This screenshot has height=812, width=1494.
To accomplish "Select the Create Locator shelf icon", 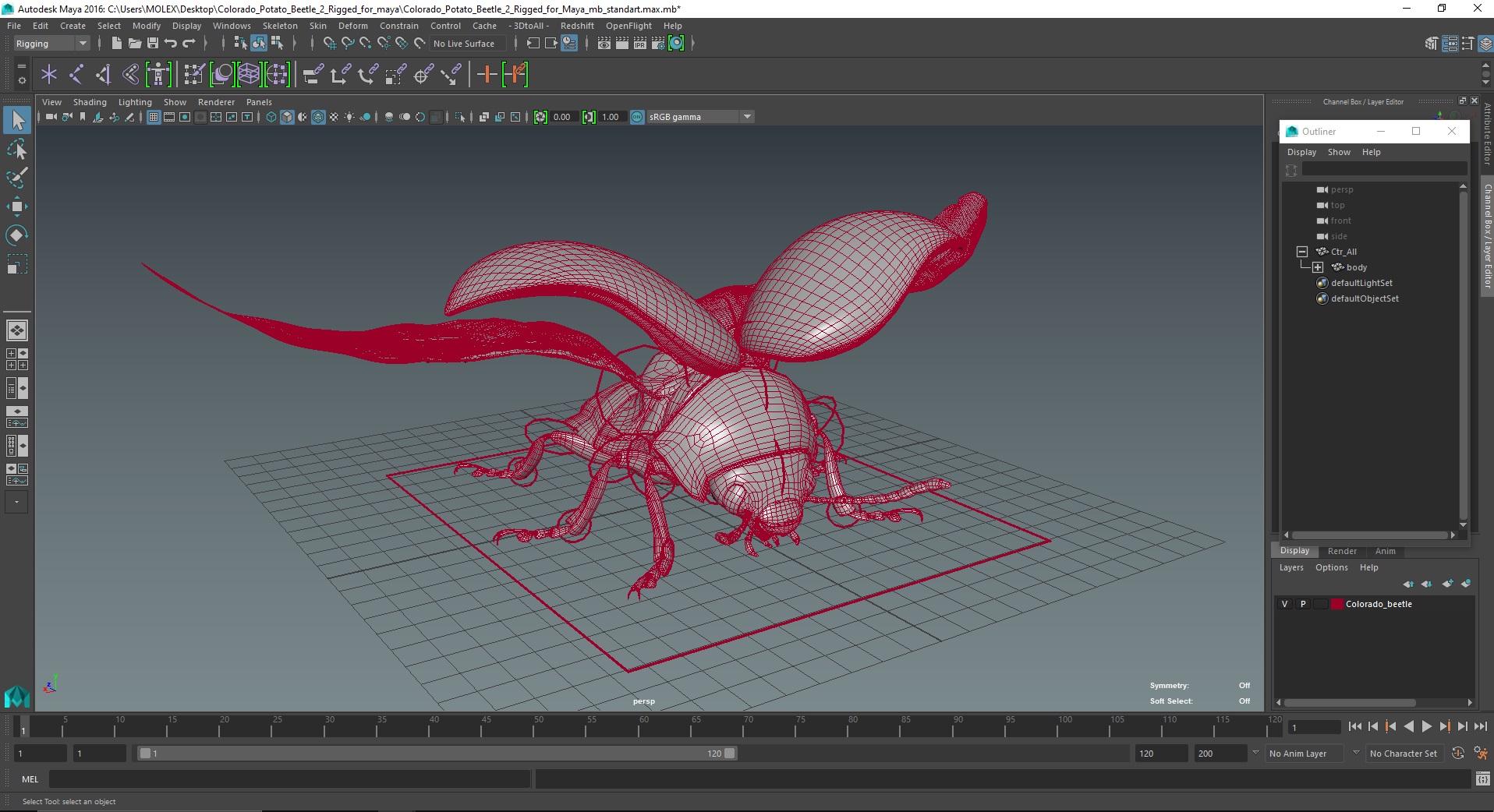I will coord(49,75).
